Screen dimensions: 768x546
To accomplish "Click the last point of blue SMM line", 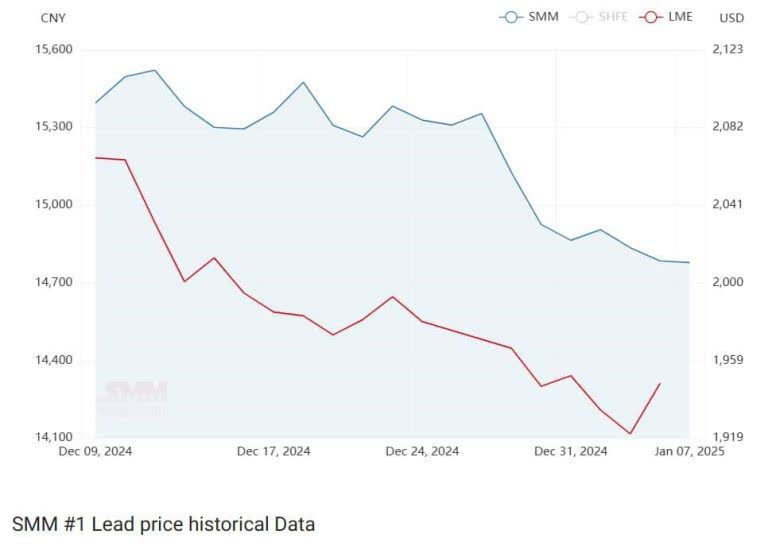I will 689,262.
